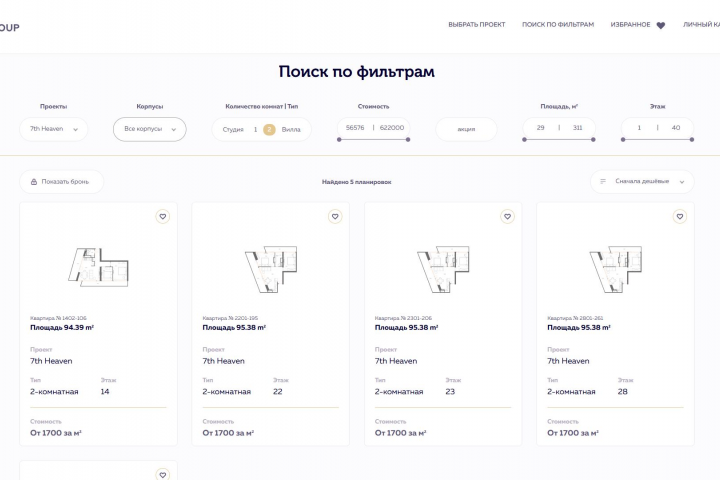Click the Поиск по фильтрам heading
Image resolution: width=720 pixels, height=480 pixels.
tap(356, 72)
